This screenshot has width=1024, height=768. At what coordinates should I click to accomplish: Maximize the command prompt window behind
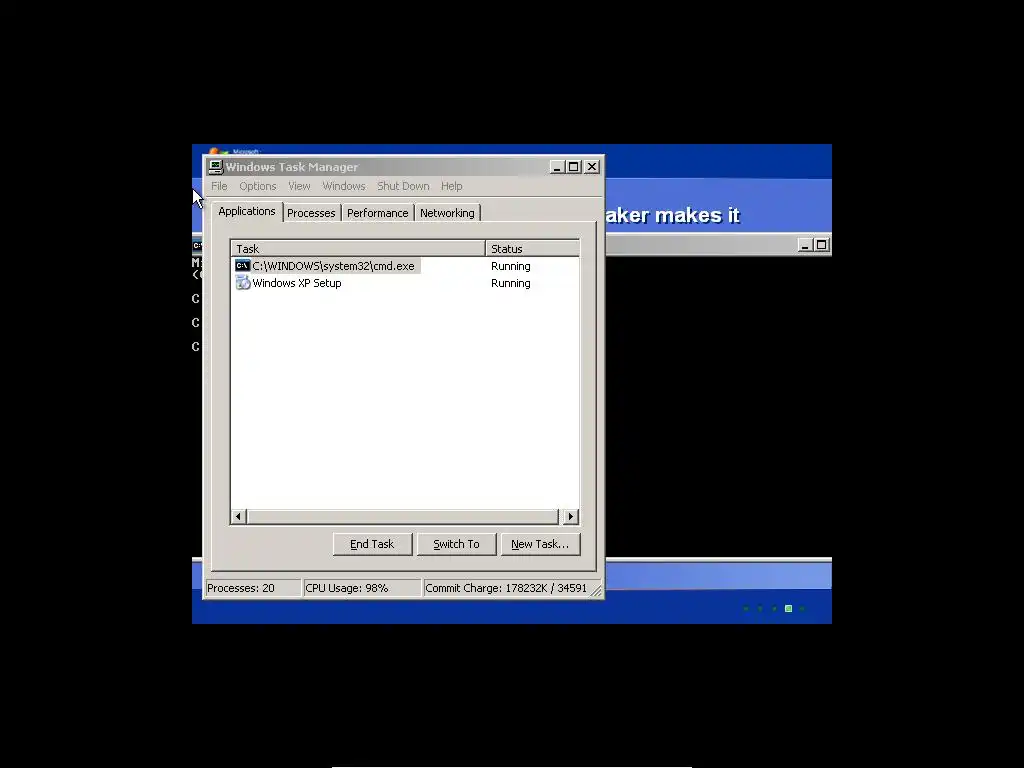822,245
